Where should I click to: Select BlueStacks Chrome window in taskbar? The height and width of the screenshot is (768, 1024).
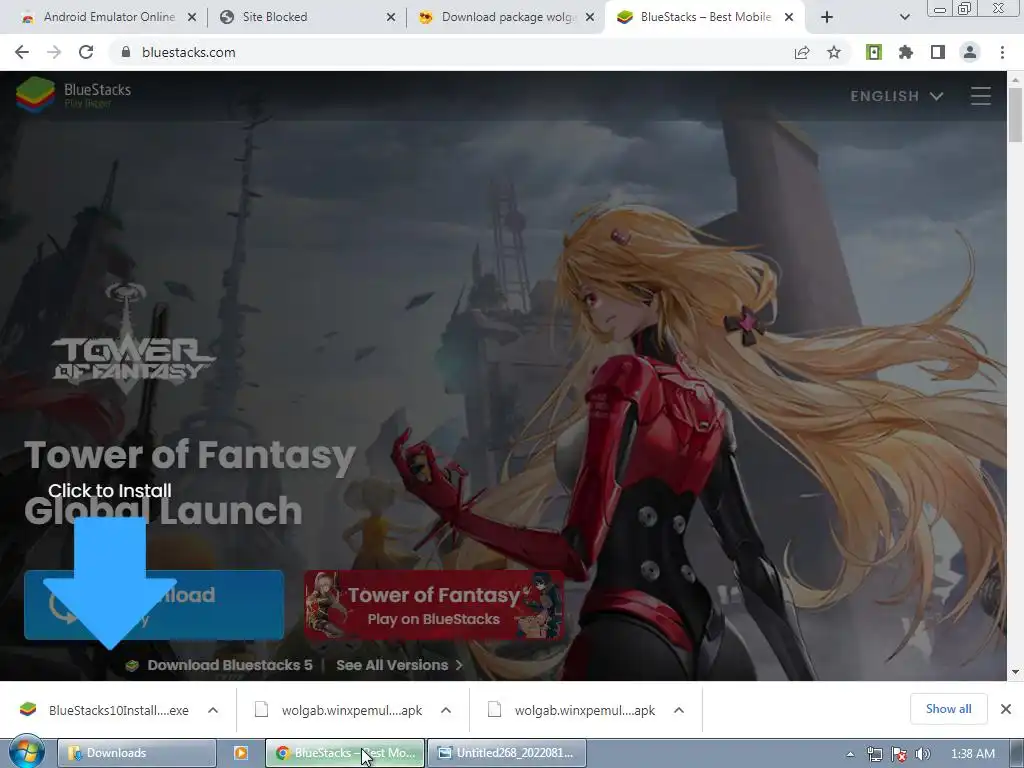click(x=345, y=753)
